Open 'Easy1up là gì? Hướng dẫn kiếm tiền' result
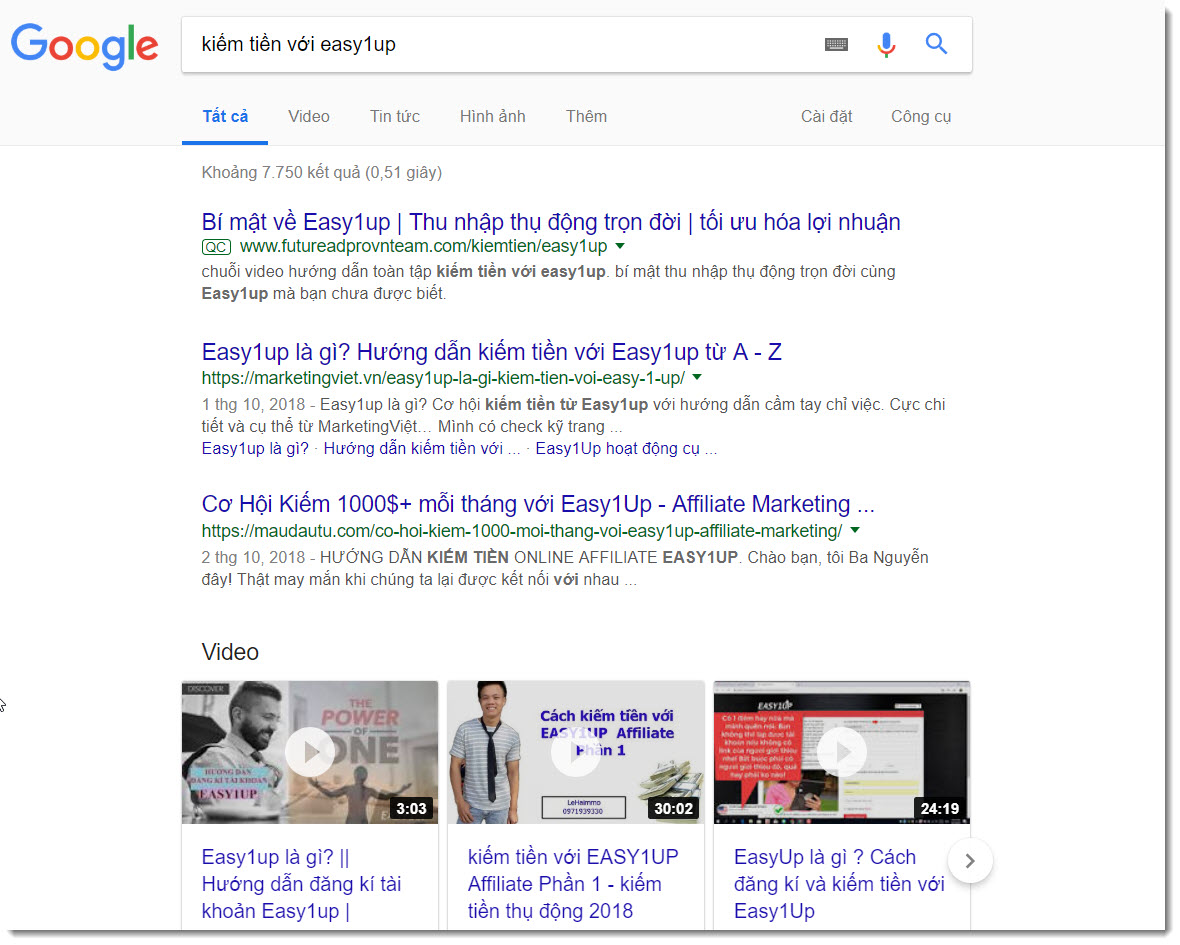 point(491,352)
